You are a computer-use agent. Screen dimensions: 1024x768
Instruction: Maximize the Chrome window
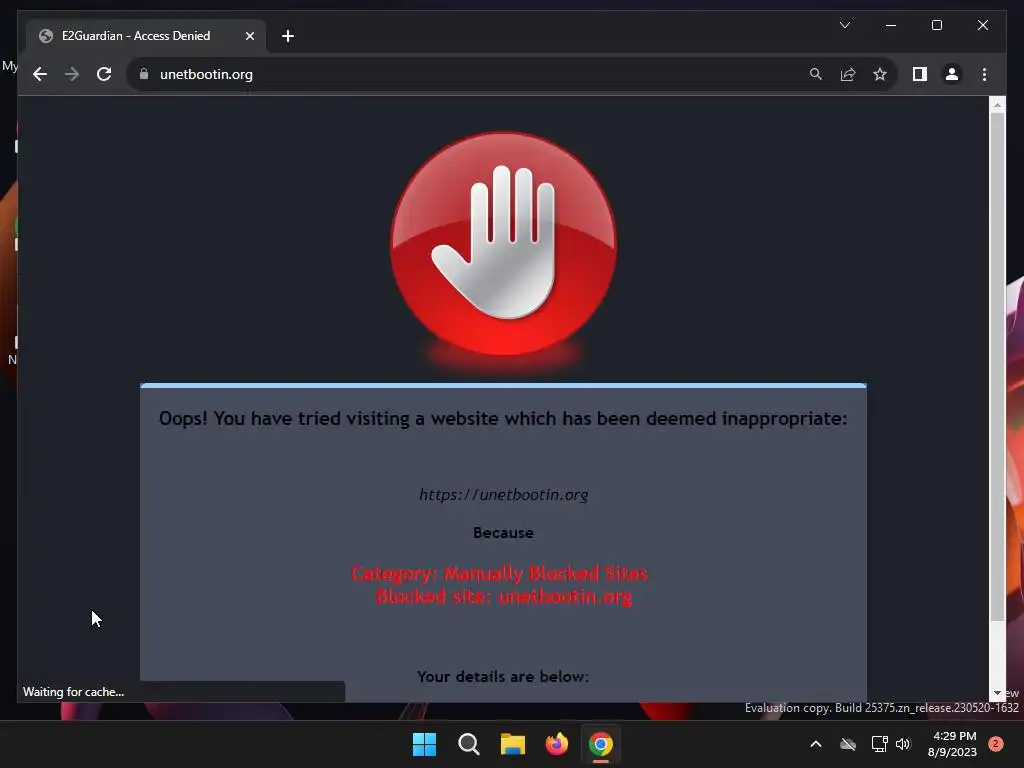coord(936,25)
